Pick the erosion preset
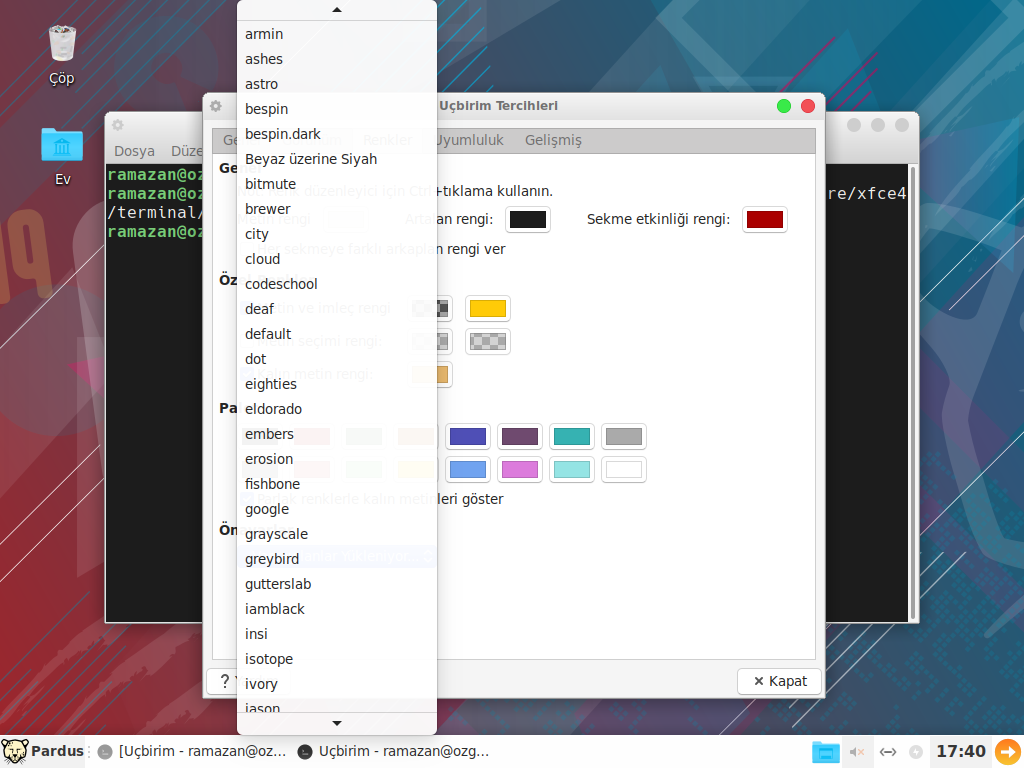Screen dimensions: 1024x768 pos(337,459)
